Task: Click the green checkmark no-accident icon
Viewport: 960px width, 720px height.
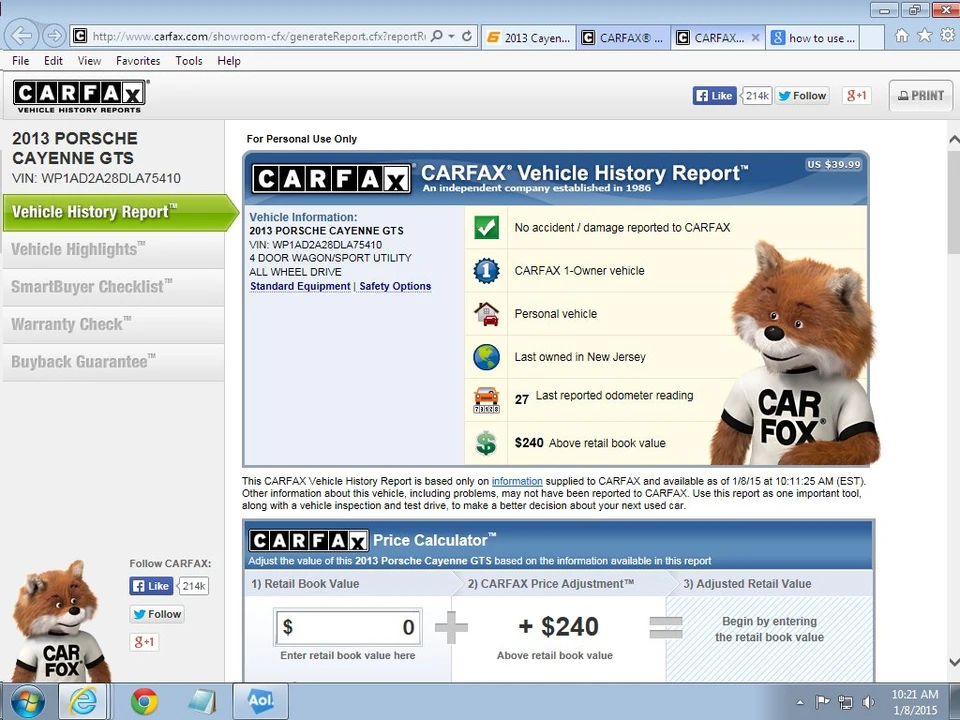Action: [x=486, y=228]
